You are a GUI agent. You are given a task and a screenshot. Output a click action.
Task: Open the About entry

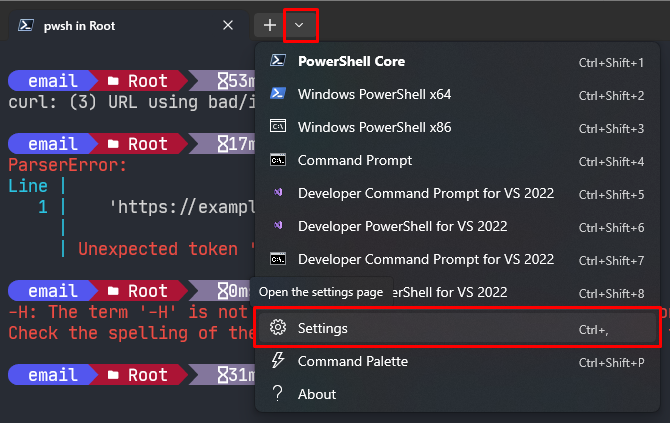458,394
